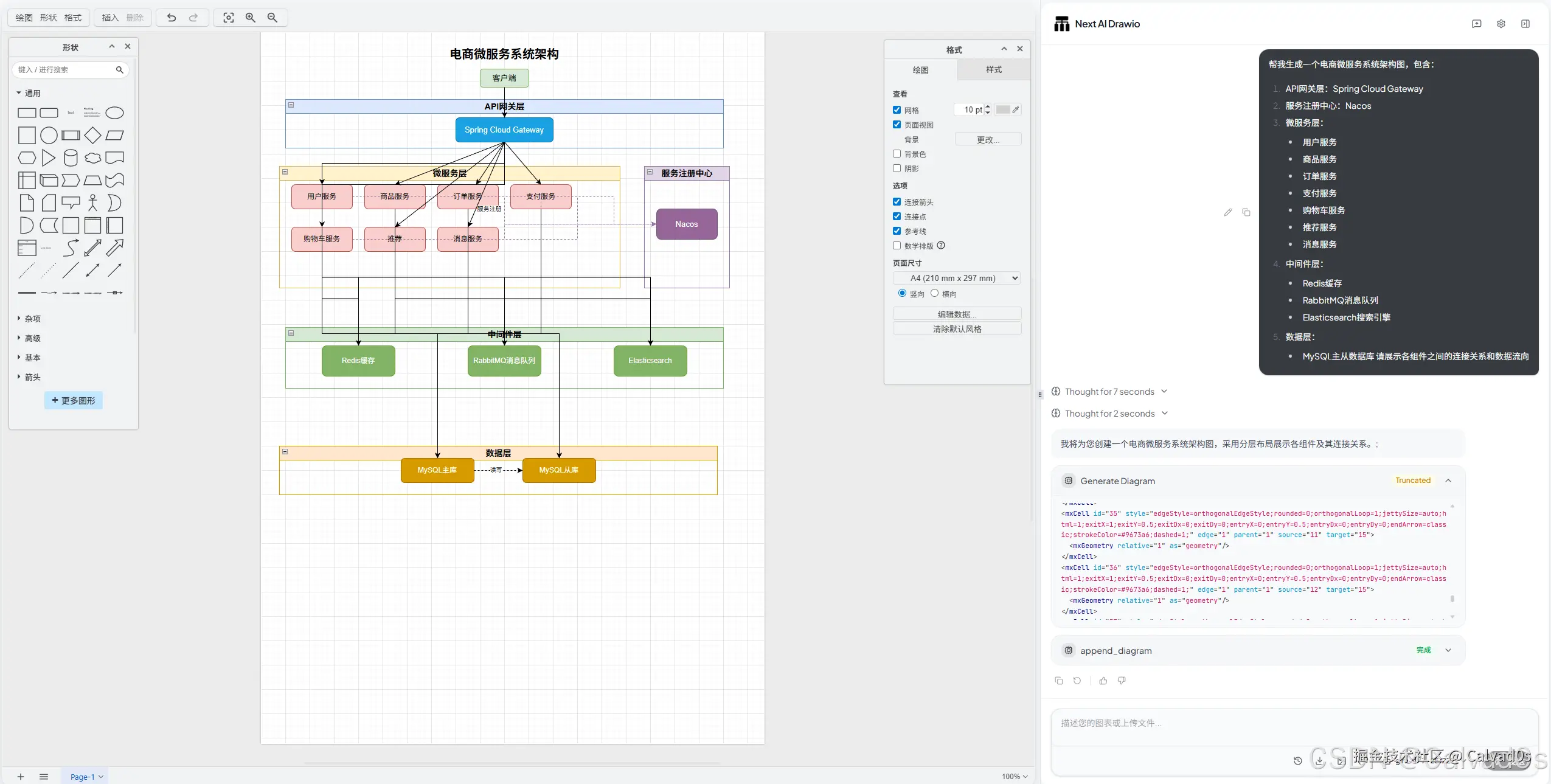Viewport: 1551px width, 784px height.
Task: Click the grid color swatch
Action: click(1003, 109)
